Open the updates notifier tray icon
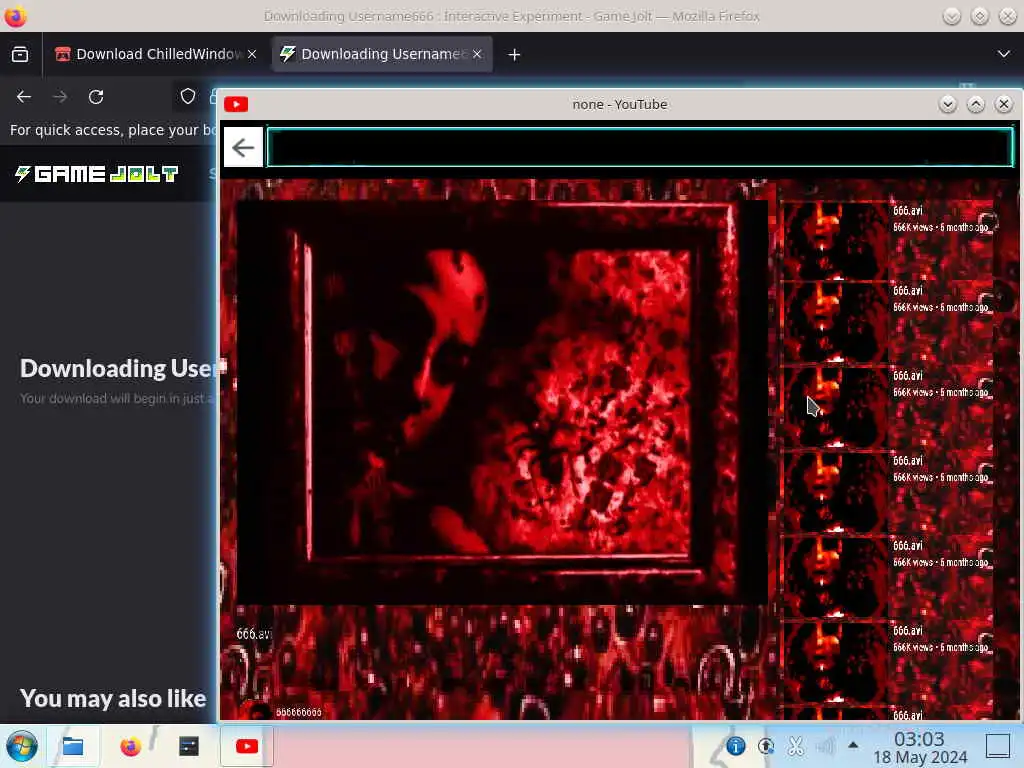The image size is (1024, 768). [x=766, y=746]
